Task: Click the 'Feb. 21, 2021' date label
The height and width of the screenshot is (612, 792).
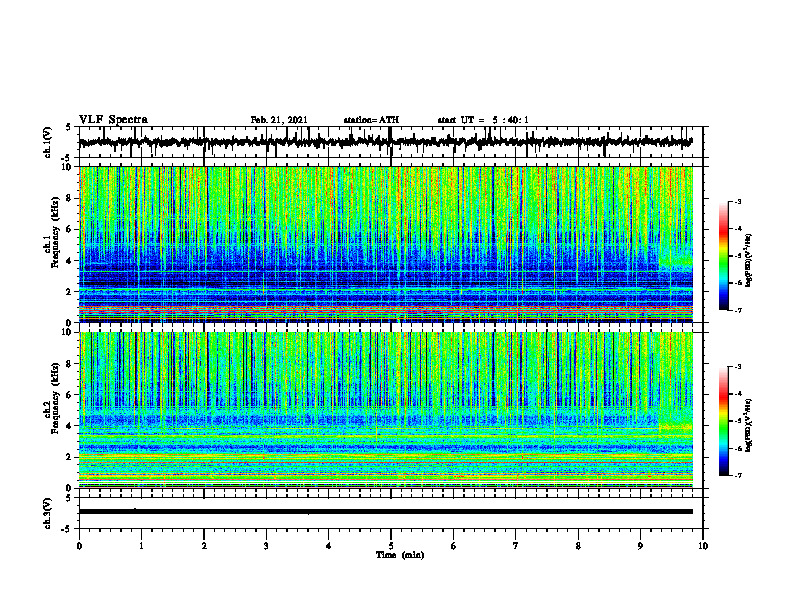Action: click(x=279, y=120)
